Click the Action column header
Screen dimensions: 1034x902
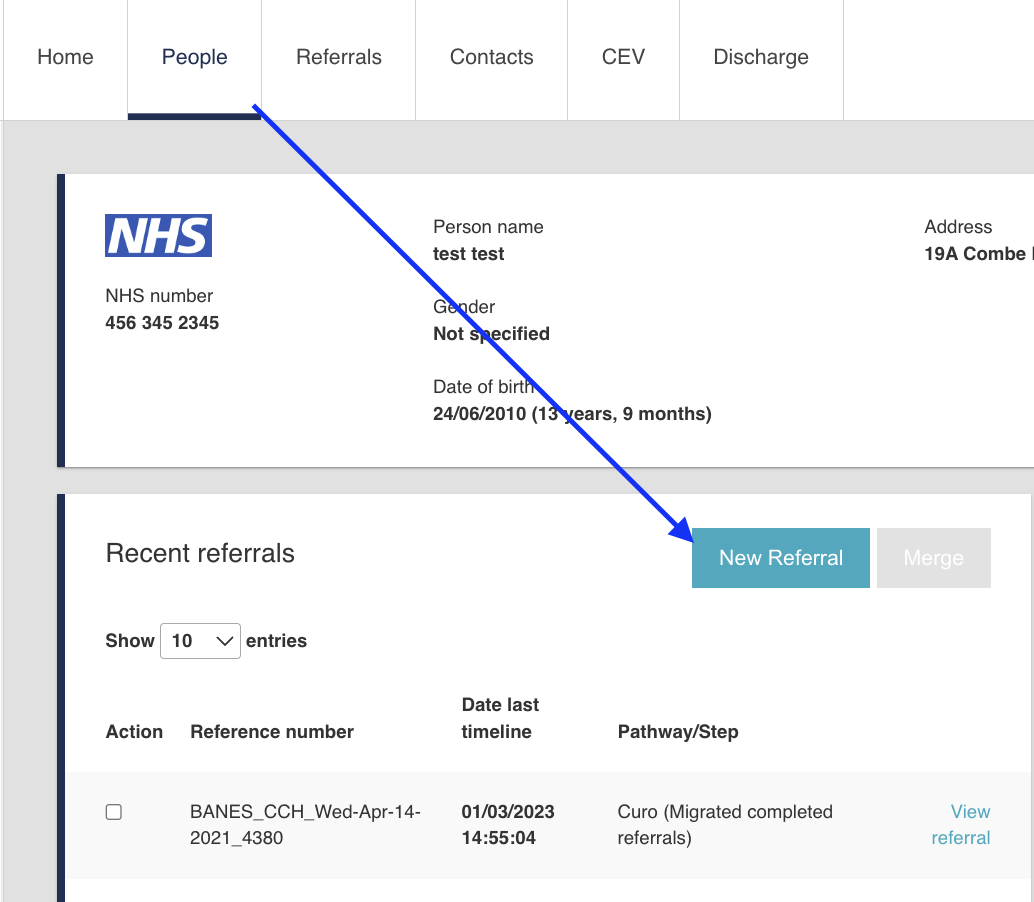click(x=134, y=732)
